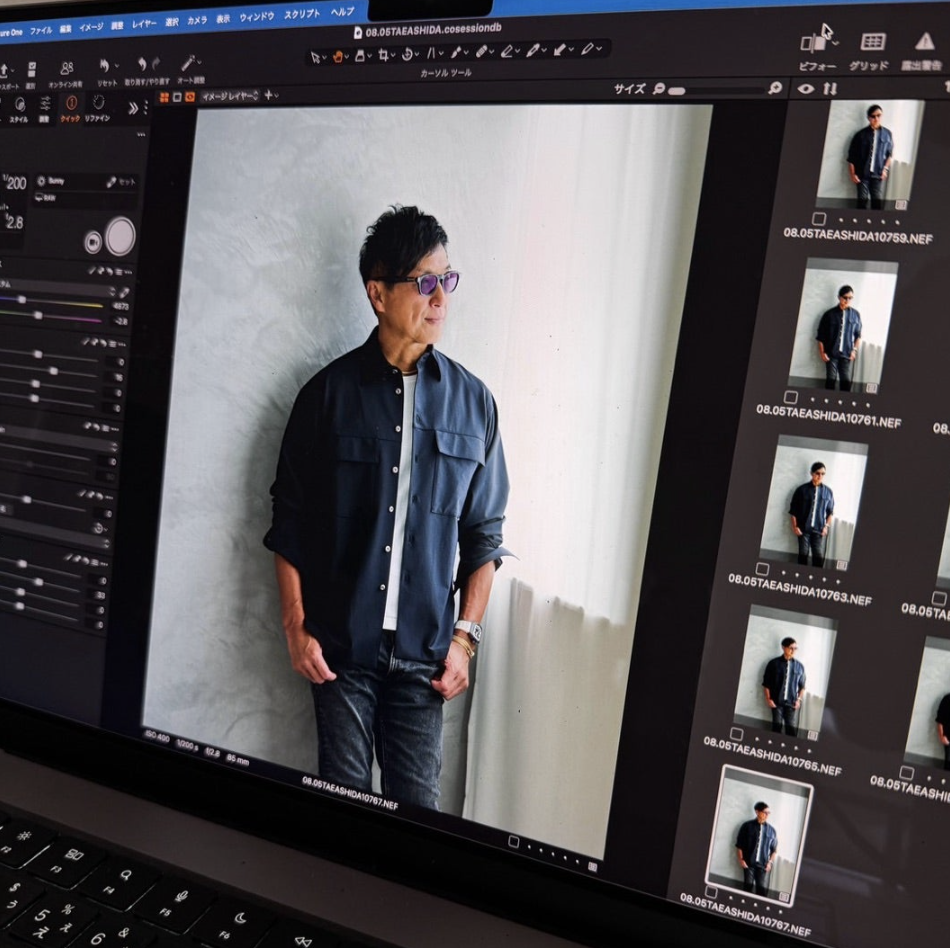Click the Online Share people icon
The width and height of the screenshot is (950, 948).
67,68
